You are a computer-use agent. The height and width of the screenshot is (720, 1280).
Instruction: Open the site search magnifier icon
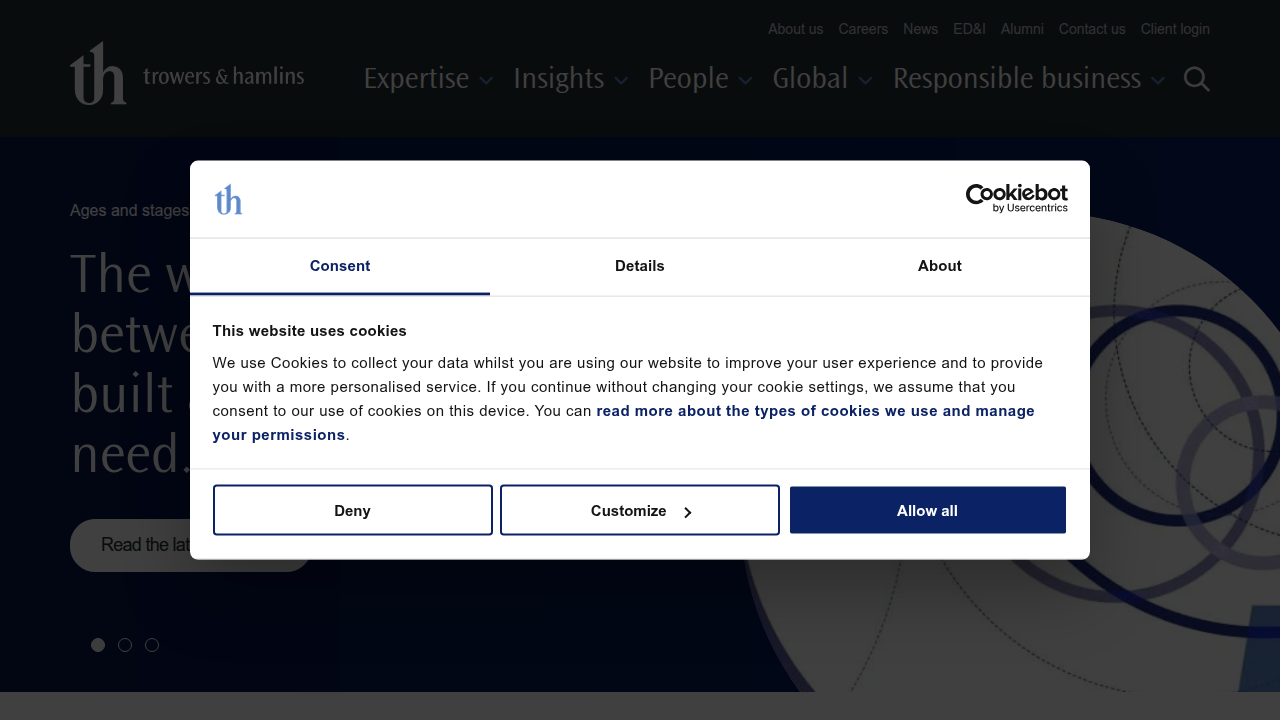[x=1197, y=79]
